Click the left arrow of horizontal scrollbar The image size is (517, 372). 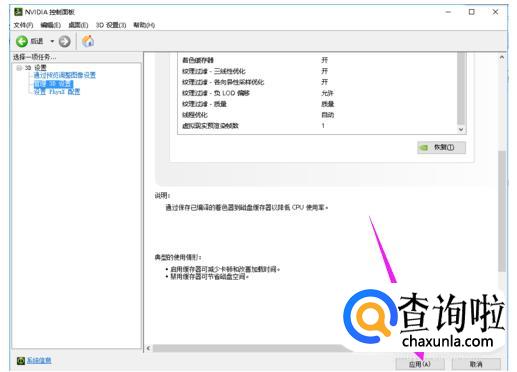pos(148,348)
